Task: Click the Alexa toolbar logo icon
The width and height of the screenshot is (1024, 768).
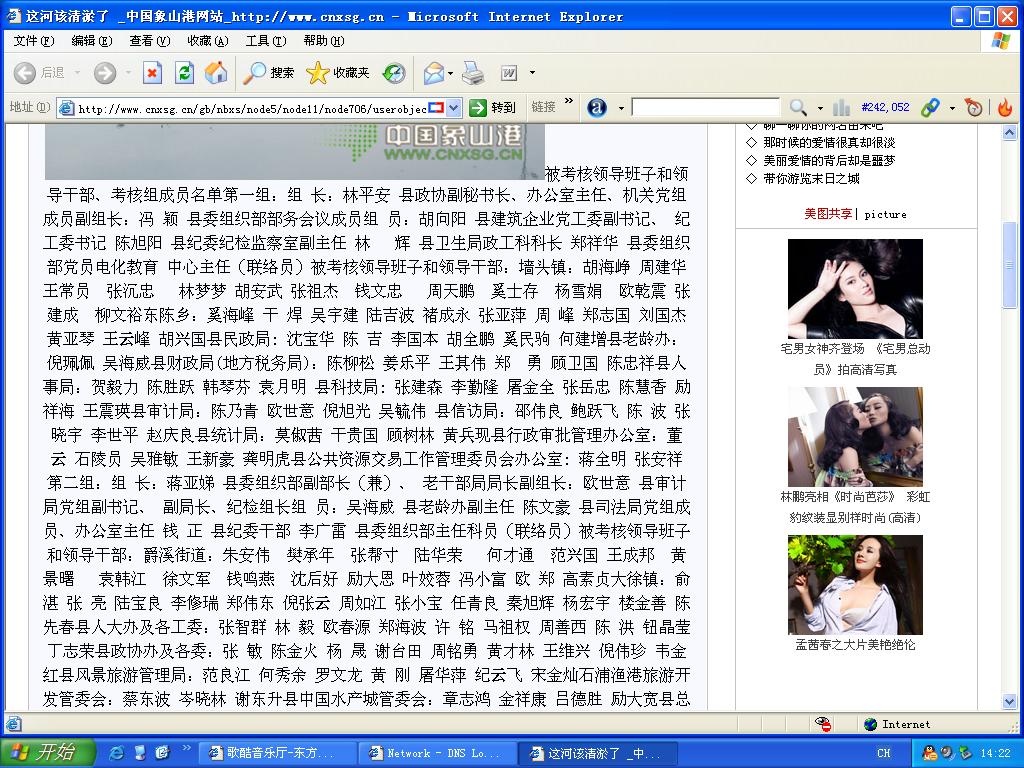Action: tap(597, 107)
